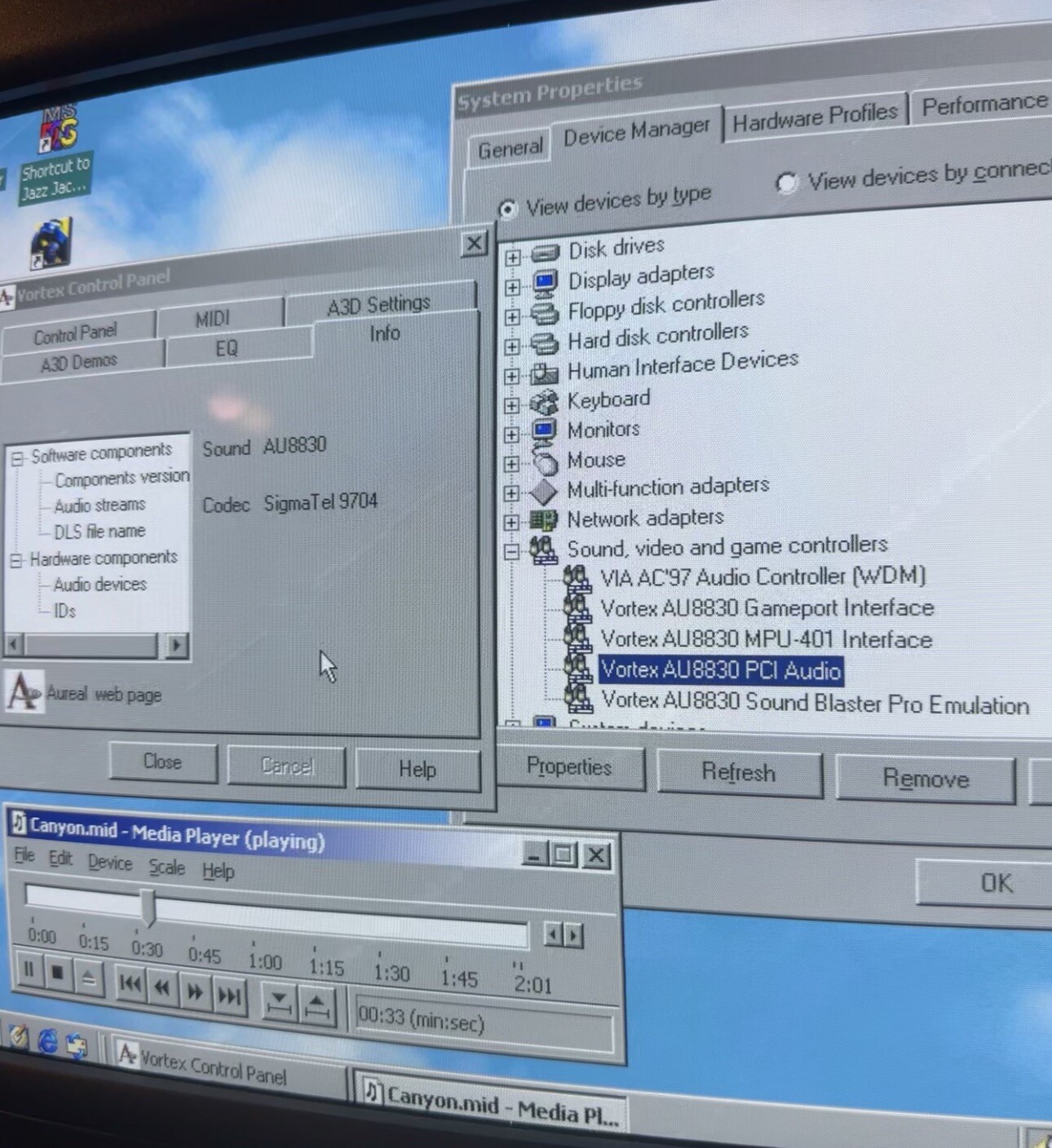Click the scroll-right arrow next to Media Player slider
Viewport: 1052px width, 1148px height.
point(574,935)
